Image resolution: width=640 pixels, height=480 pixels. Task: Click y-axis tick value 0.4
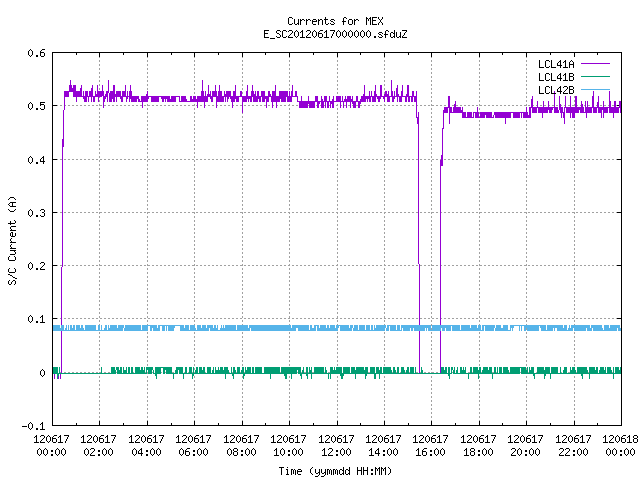point(36,160)
